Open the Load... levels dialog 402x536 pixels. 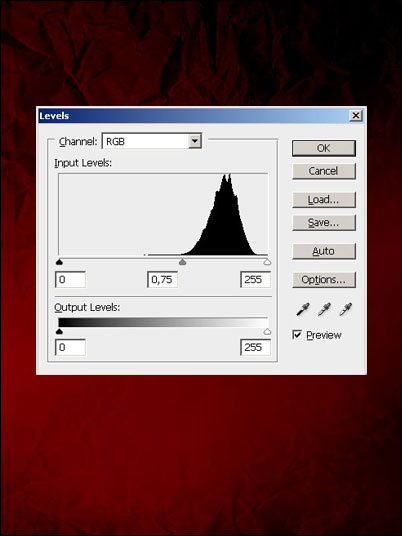coord(324,200)
